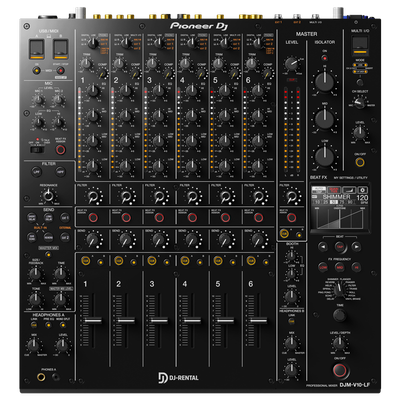Click the MASTER MIX LEVEL knob
Viewport: 400px width, 400px height.
60,299
